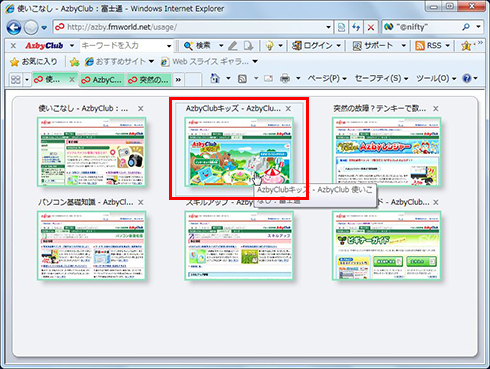The image size is (490, 369).
Task: Close the 突然の故障？ thumbnail
Action: [x=436, y=109]
